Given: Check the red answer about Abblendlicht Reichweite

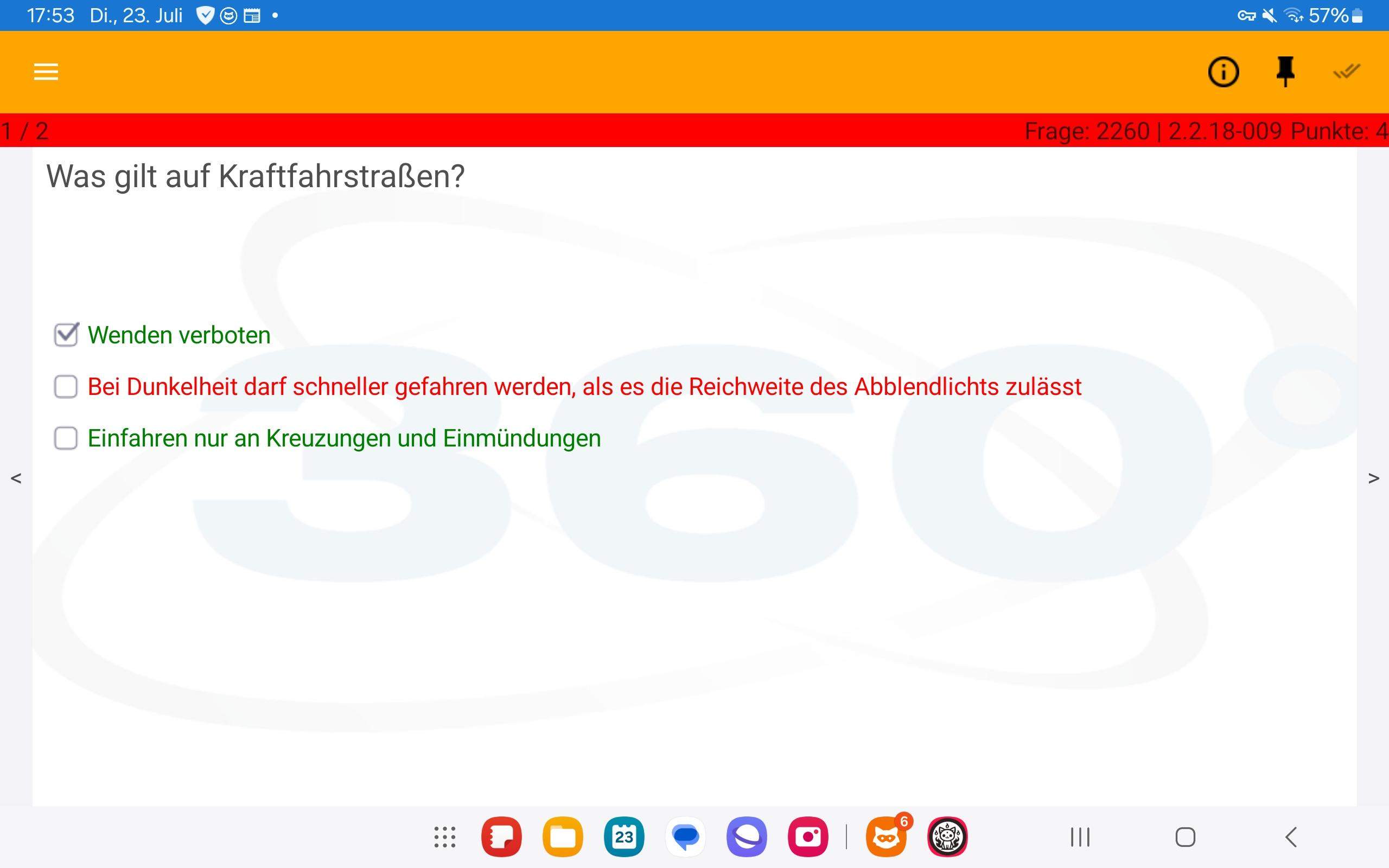Looking at the screenshot, I should 66,387.
